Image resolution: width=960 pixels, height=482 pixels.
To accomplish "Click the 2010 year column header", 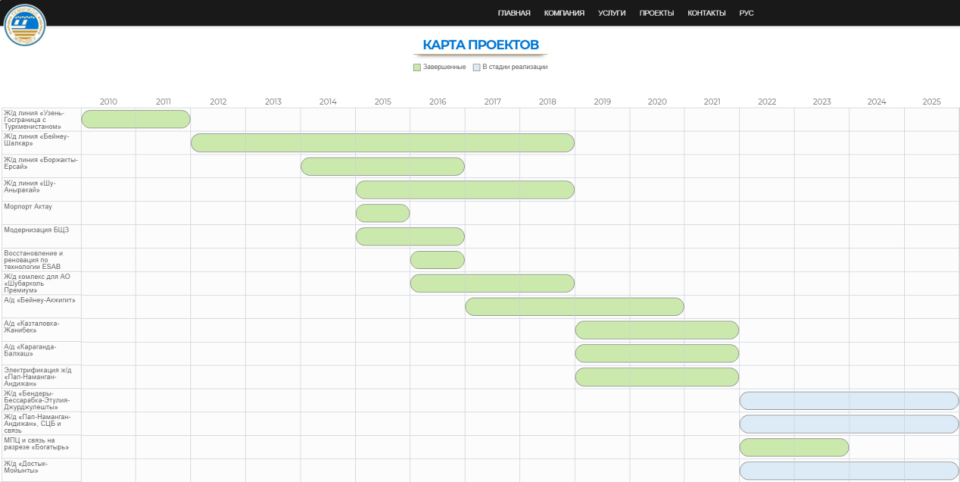I will (x=108, y=102).
